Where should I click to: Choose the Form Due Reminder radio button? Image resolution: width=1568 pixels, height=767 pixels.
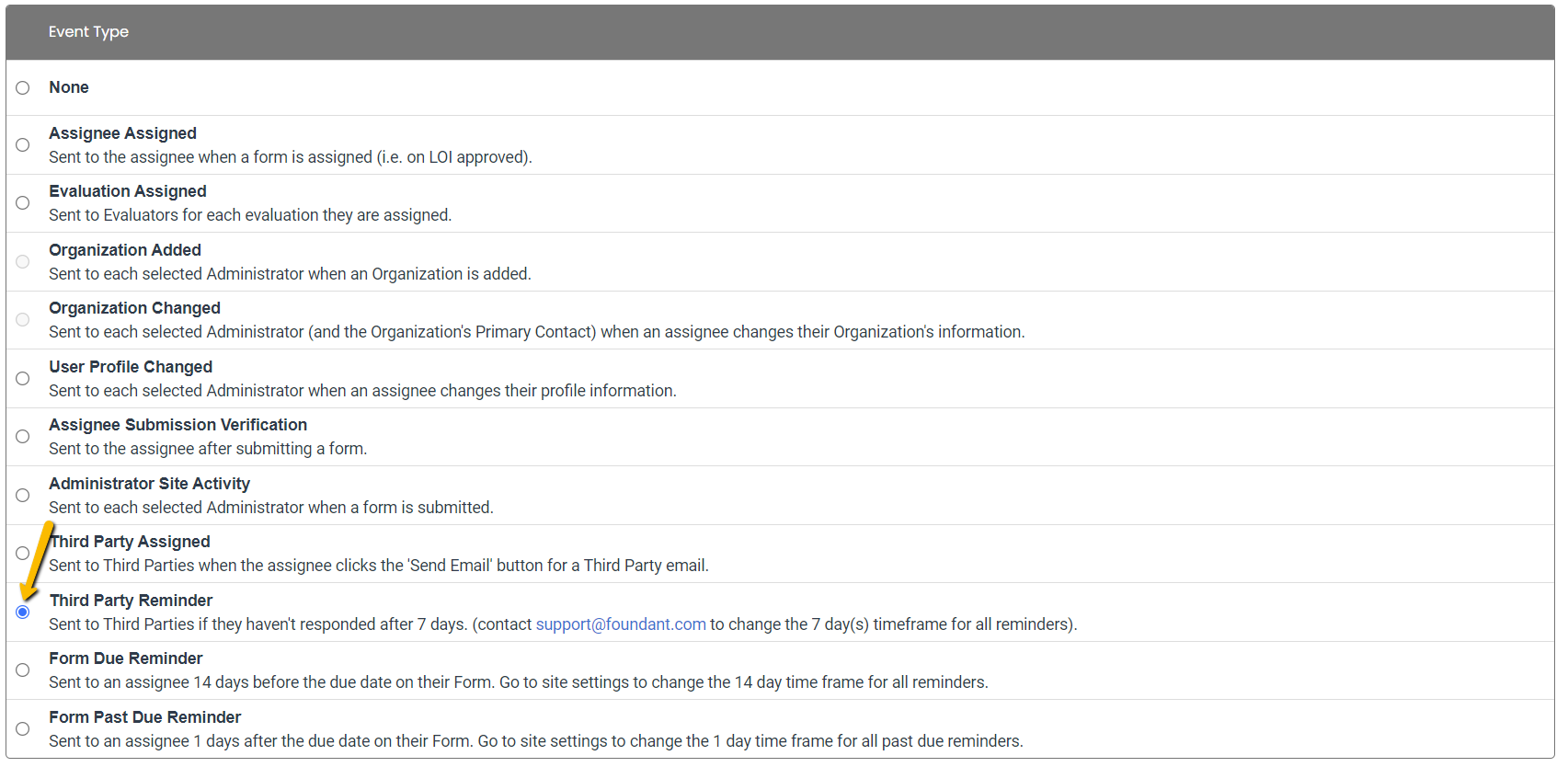click(x=23, y=670)
